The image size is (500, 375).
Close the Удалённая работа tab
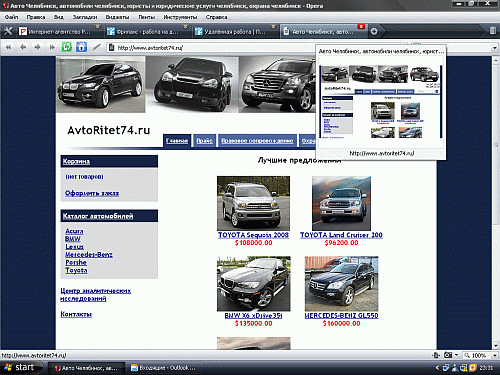click(273, 26)
